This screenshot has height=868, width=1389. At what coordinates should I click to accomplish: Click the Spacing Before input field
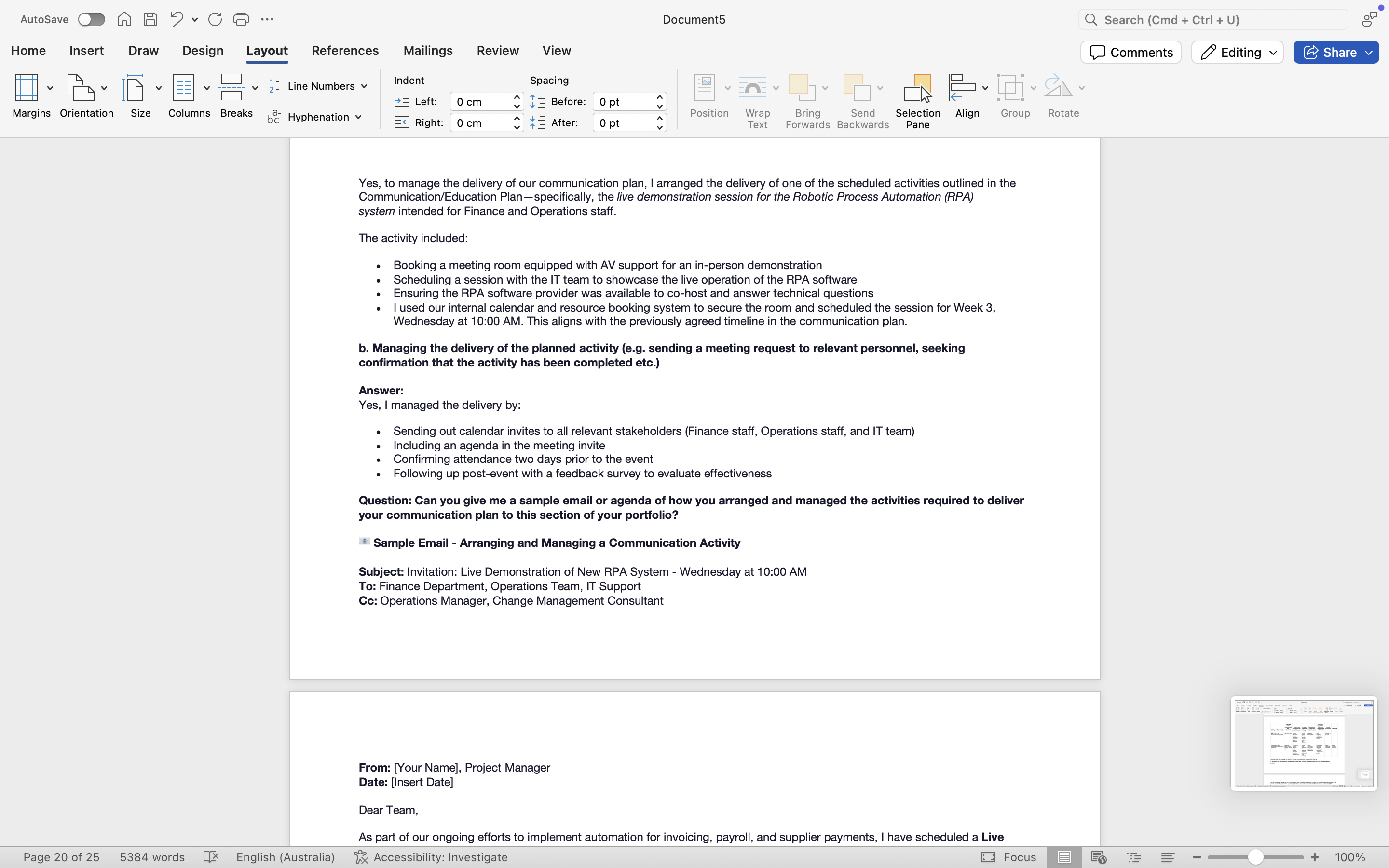pos(623,102)
